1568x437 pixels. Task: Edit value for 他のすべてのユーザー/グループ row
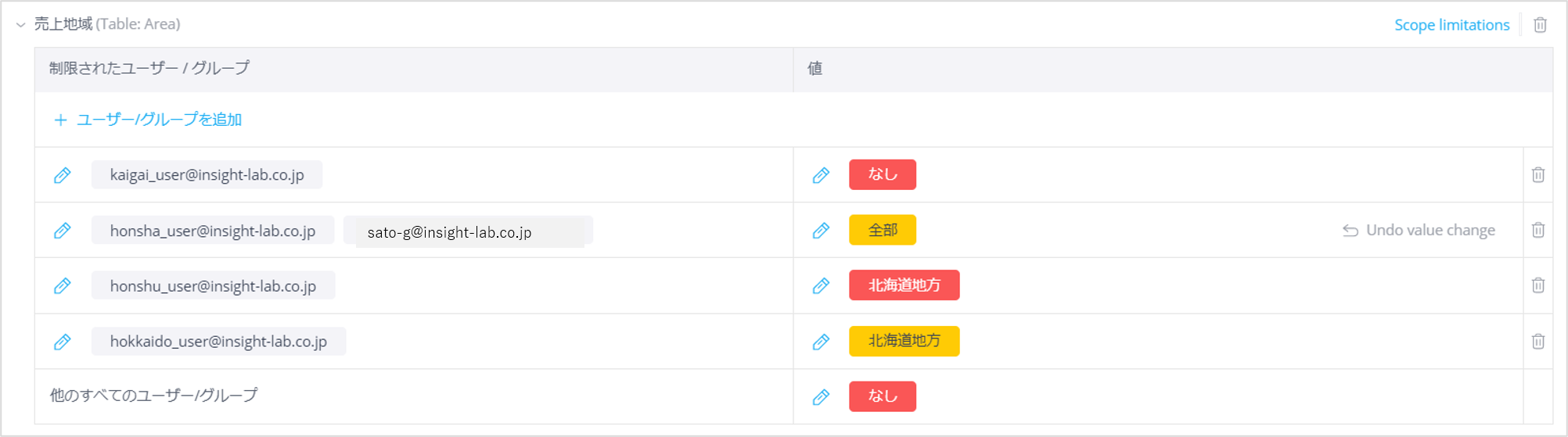[x=821, y=397]
